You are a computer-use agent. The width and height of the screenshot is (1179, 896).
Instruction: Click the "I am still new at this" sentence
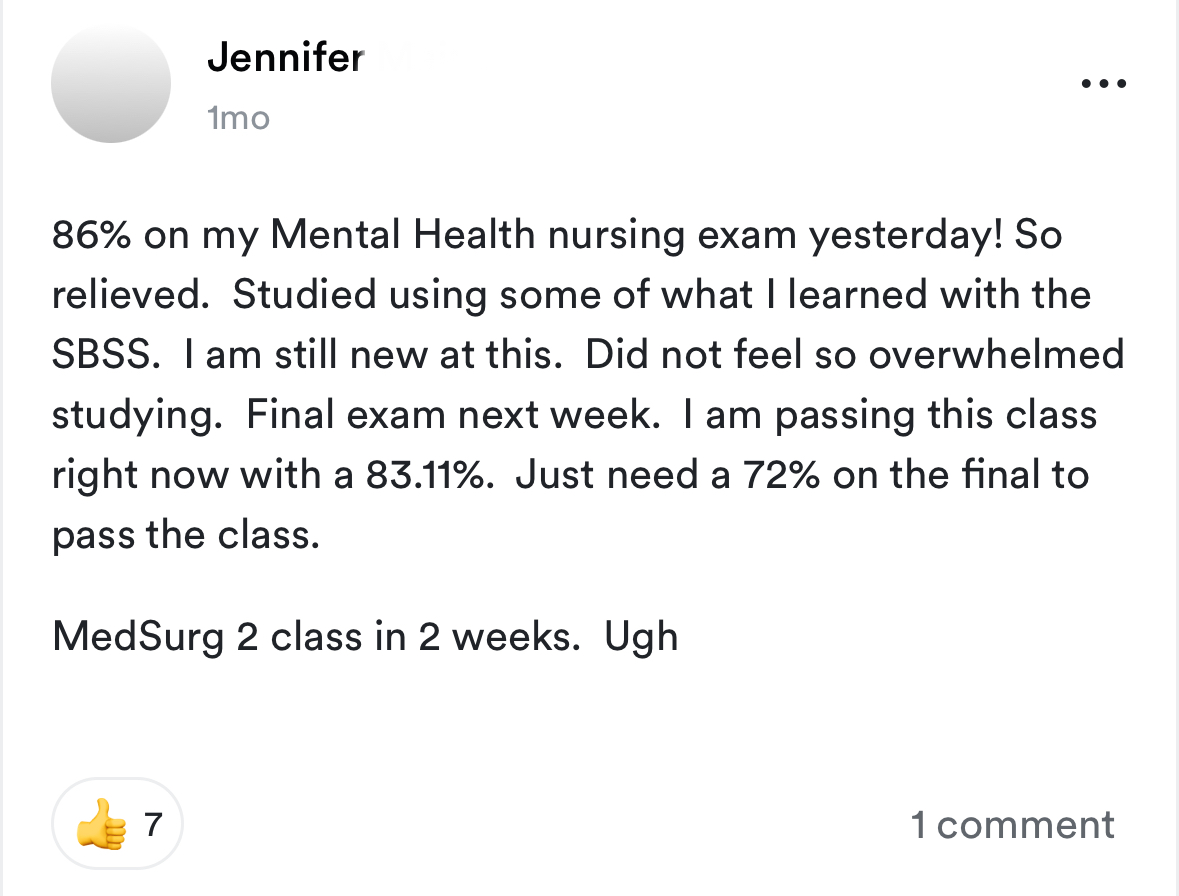coord(368,355)
